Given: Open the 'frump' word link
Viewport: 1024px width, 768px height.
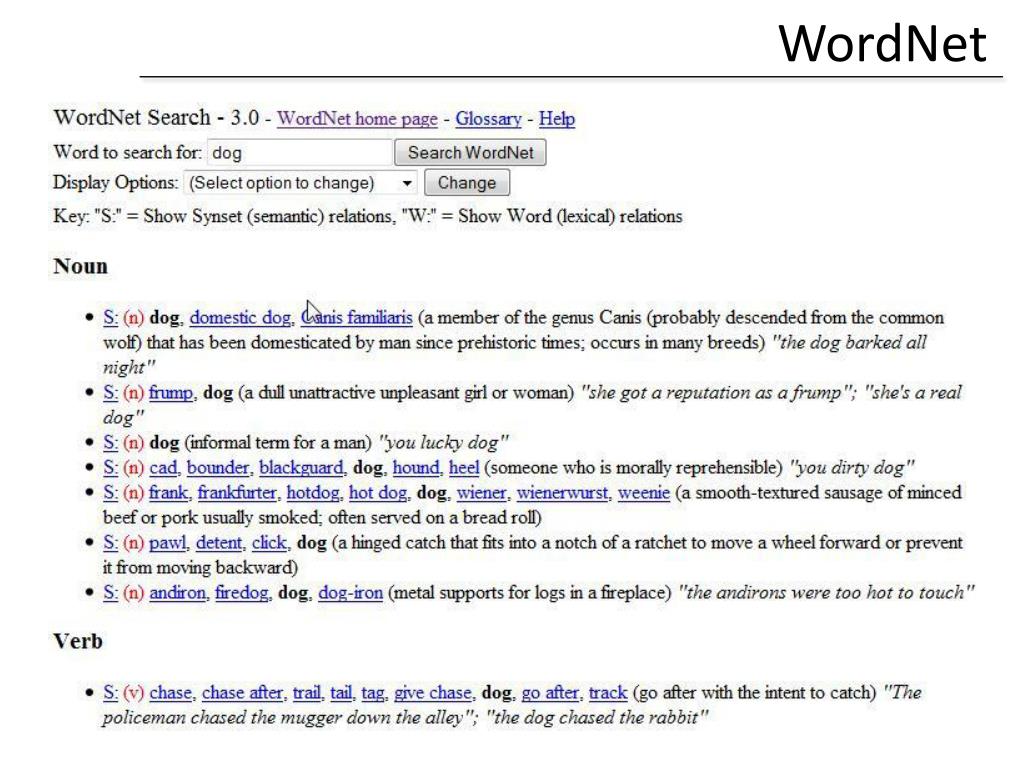Looking at the screenshot, I should click(x=171, y=393).
